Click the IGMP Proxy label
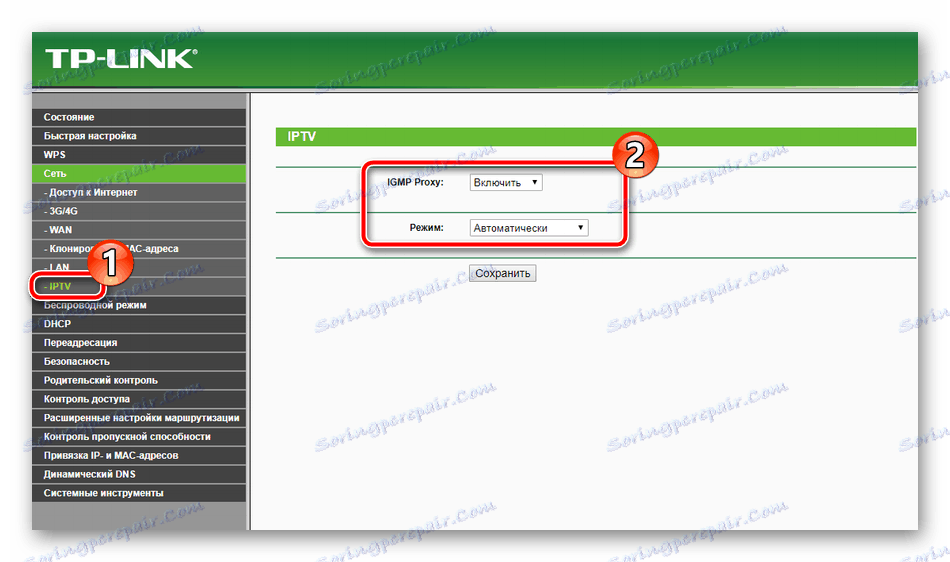 click(x=415, y=182)
